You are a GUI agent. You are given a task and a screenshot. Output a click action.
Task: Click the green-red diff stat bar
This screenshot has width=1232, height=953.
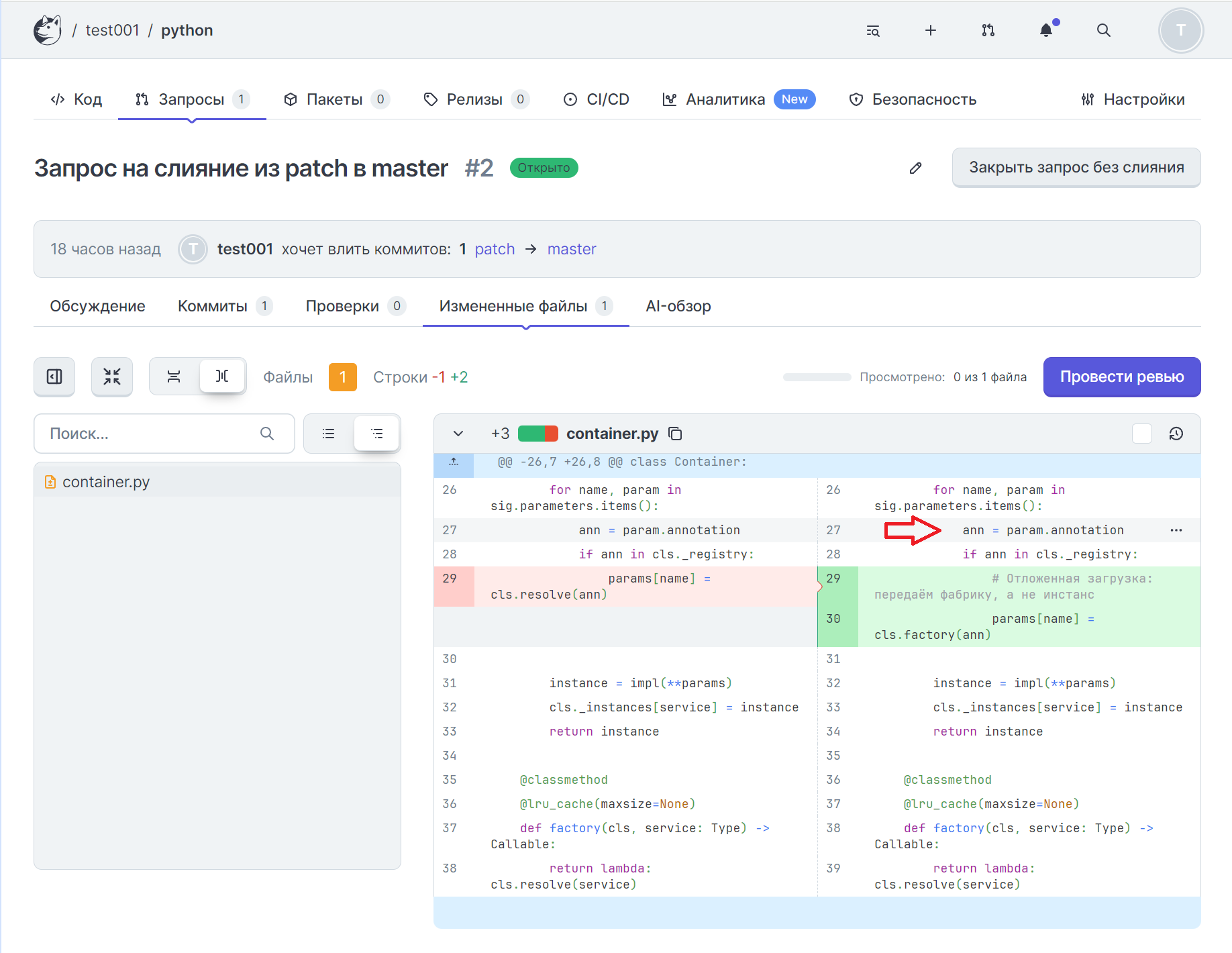point(538,434)
